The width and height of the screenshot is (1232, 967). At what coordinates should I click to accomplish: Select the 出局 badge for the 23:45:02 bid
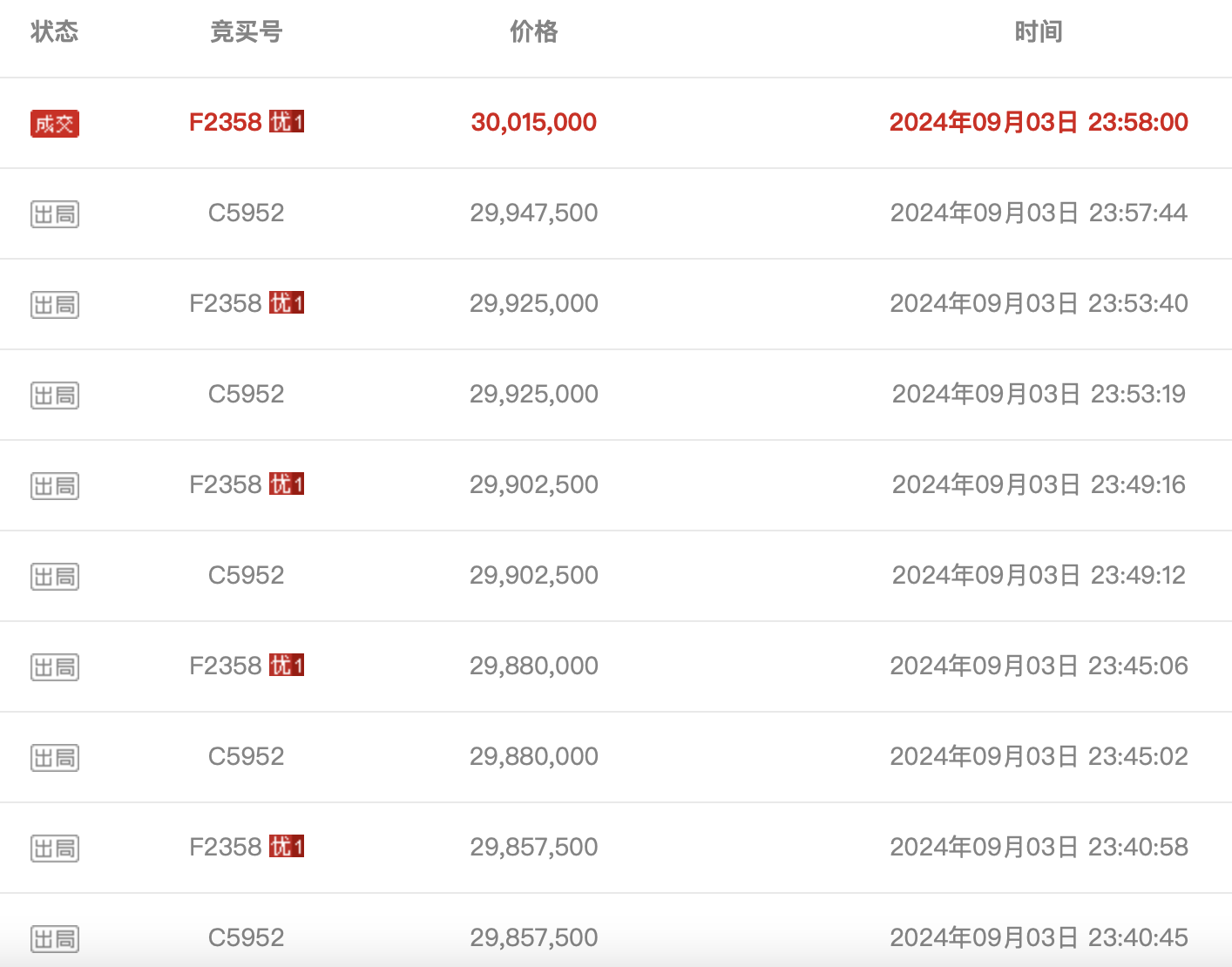(x=55, y=758)
